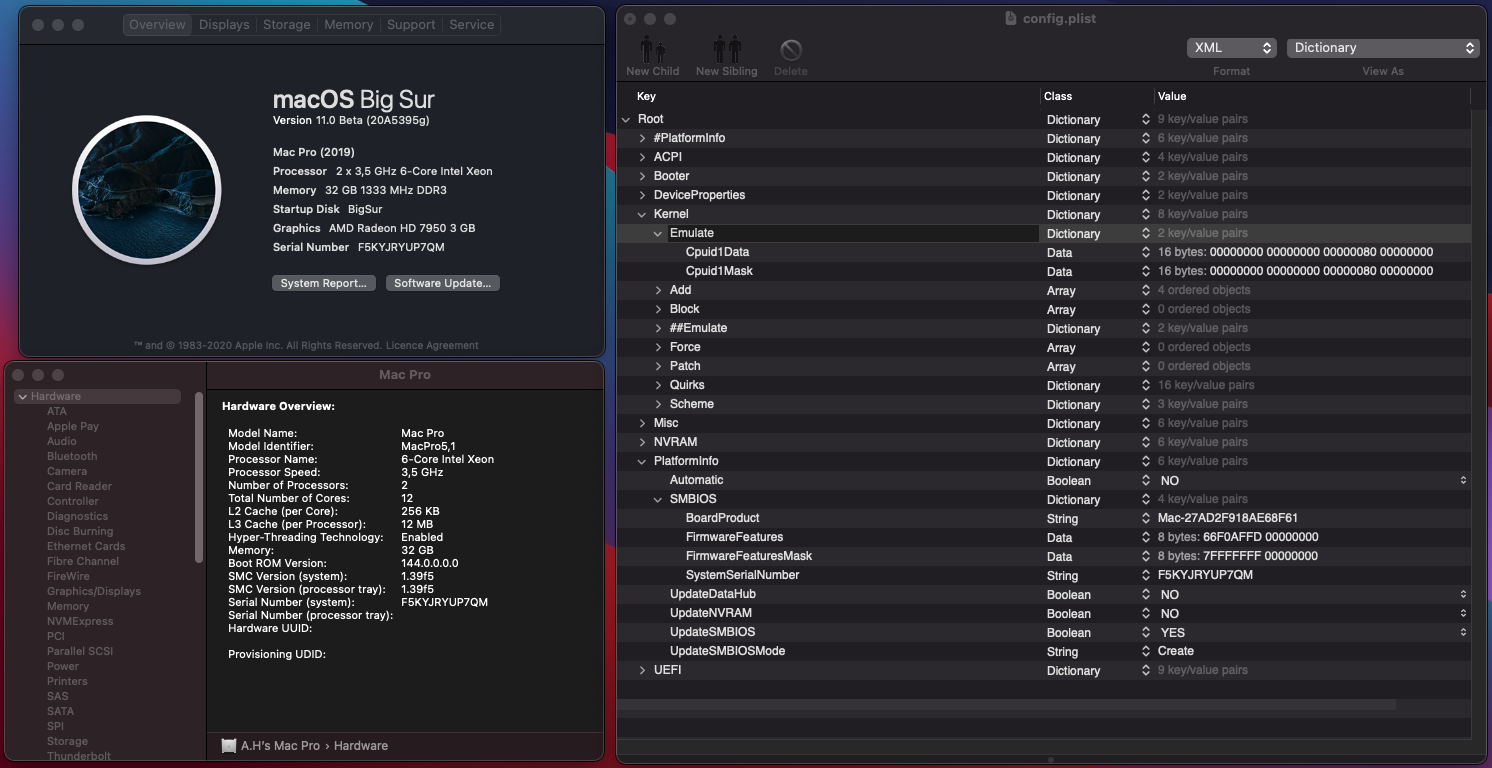Click the computer icon beside A.H's Mac Pro
This screenshot has height=768, width=1492.
click(229, 746)
